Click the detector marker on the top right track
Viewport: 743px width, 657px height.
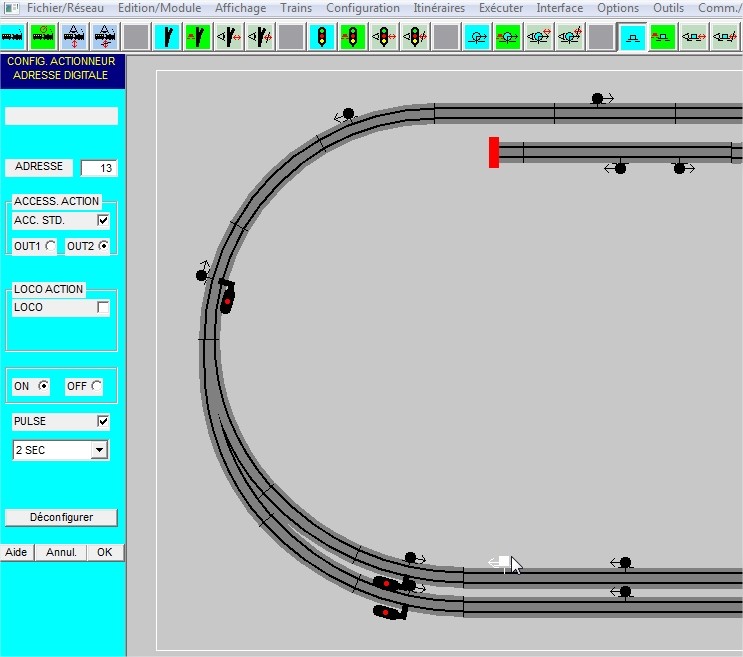602,99
